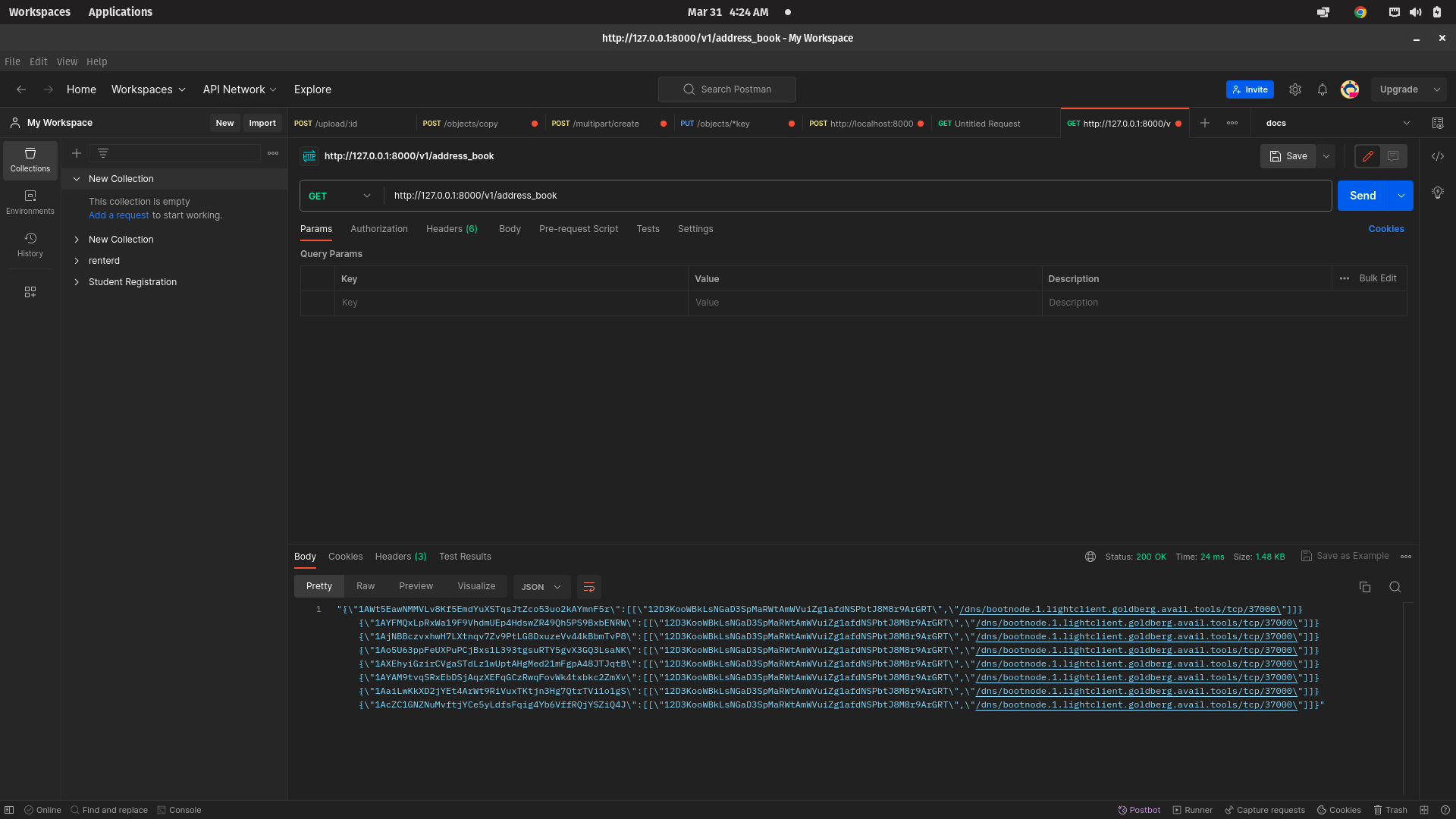1456x819 pixels.
Task: Open the Collections sidebar panel
Action: click(30, 160)
